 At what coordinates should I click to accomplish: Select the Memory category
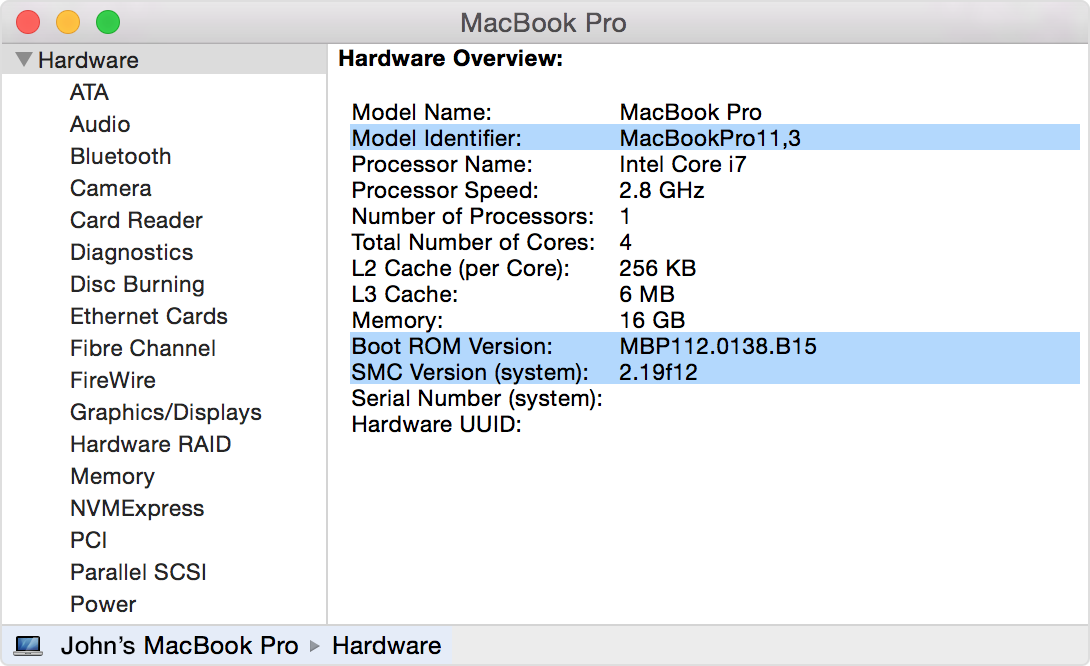[112, 476]
